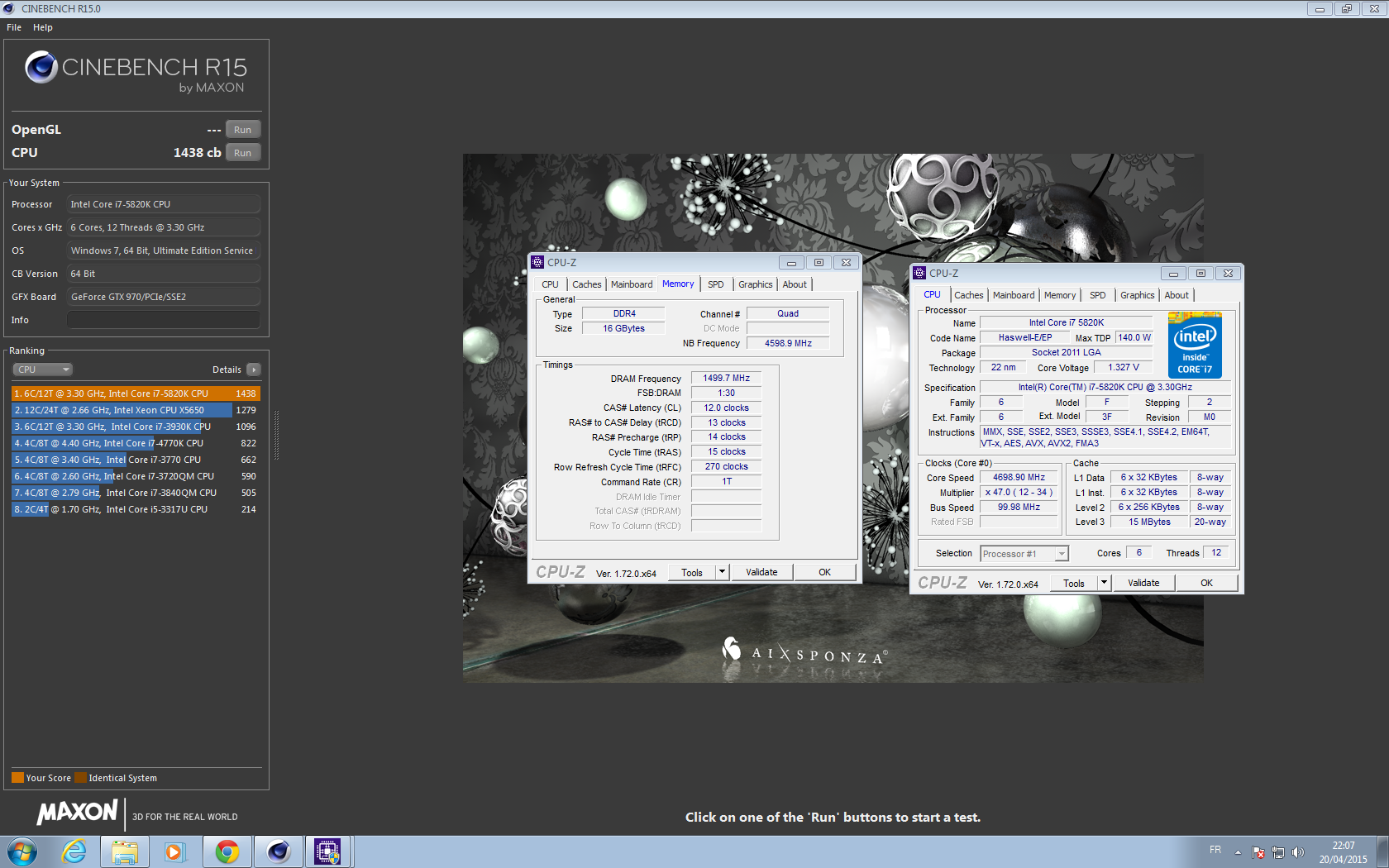Select Graphics tab in right CPU-Z window
1389x868 pixels.
[1138, 295]
